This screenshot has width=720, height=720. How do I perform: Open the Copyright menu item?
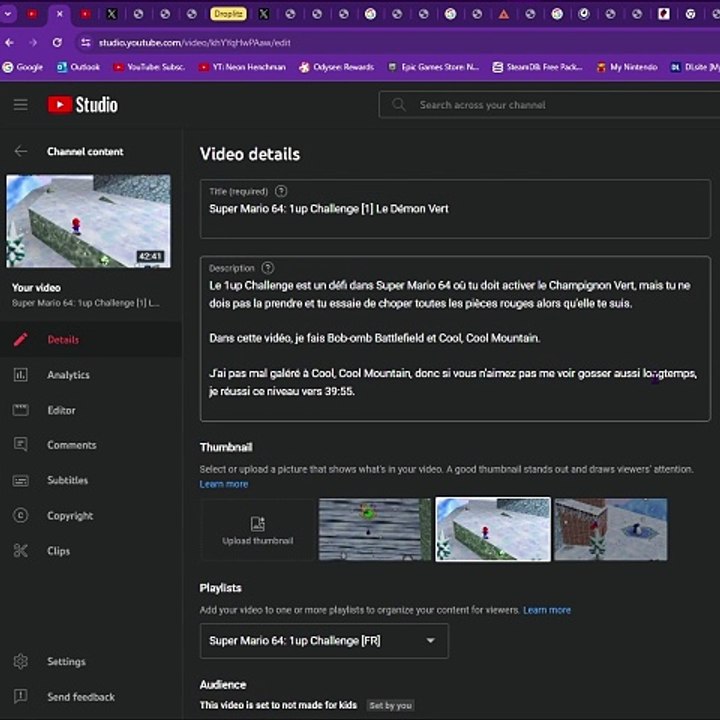coord(91,515)
